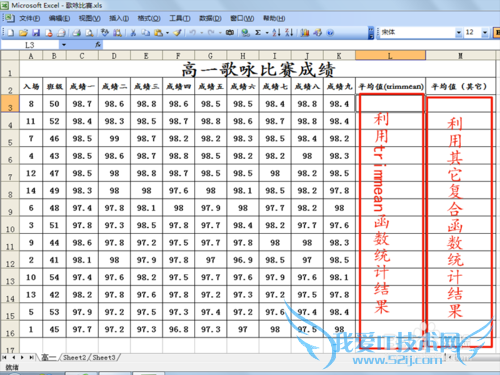Click the fx insert function button
Screen dimensions: 500x375
tap(98, 45)
